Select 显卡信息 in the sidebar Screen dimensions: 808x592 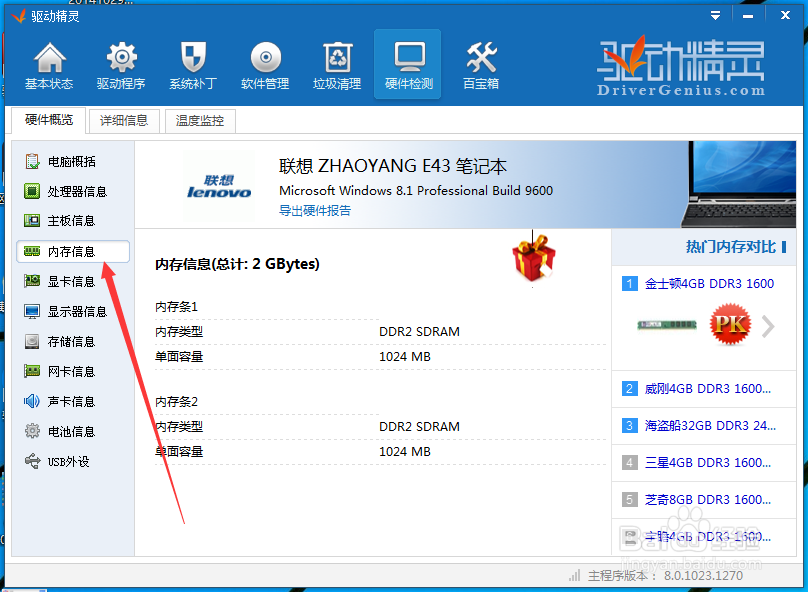tap(73, 281)
